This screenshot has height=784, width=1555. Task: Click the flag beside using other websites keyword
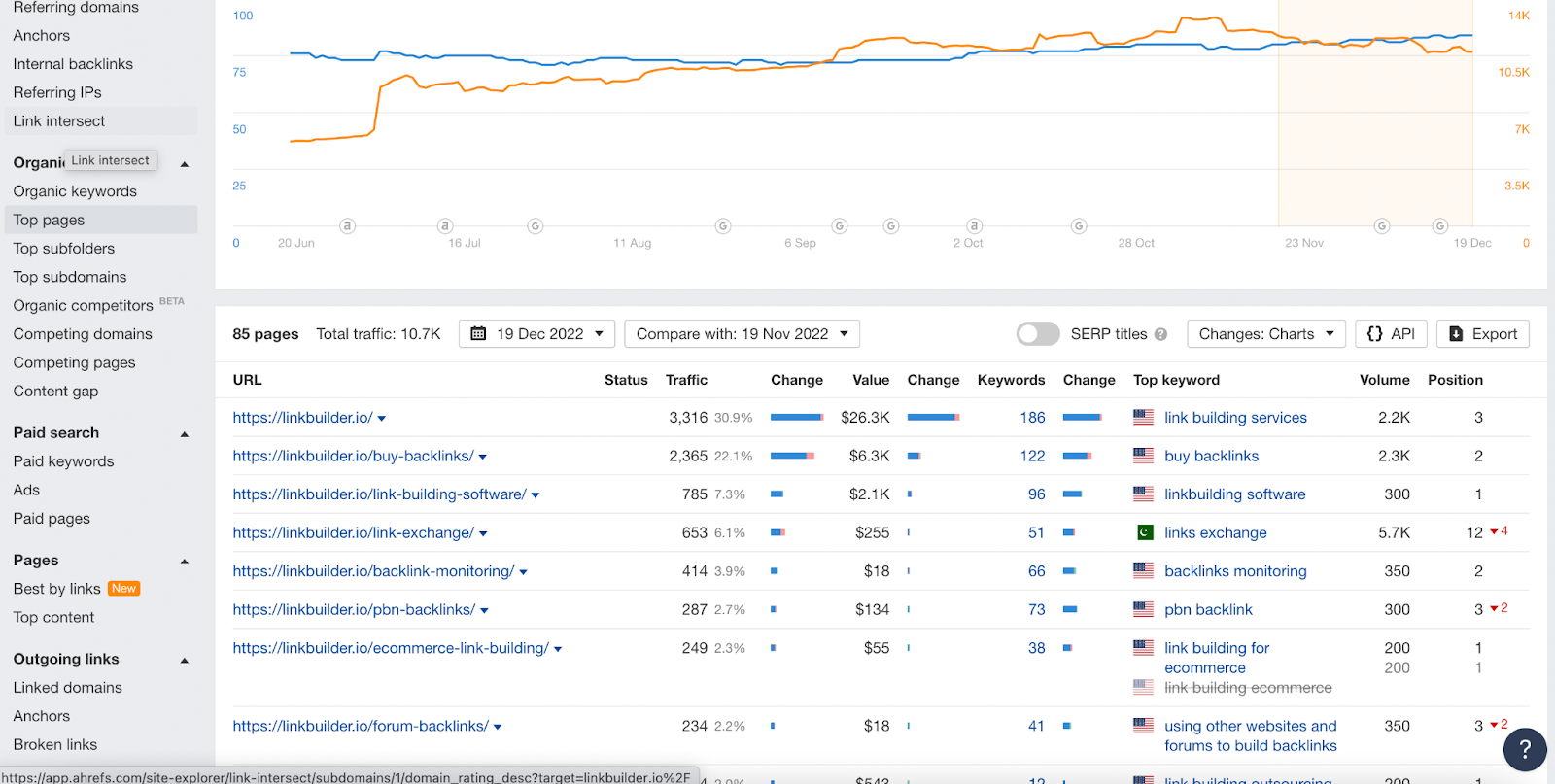click(x=1143, y=726)
